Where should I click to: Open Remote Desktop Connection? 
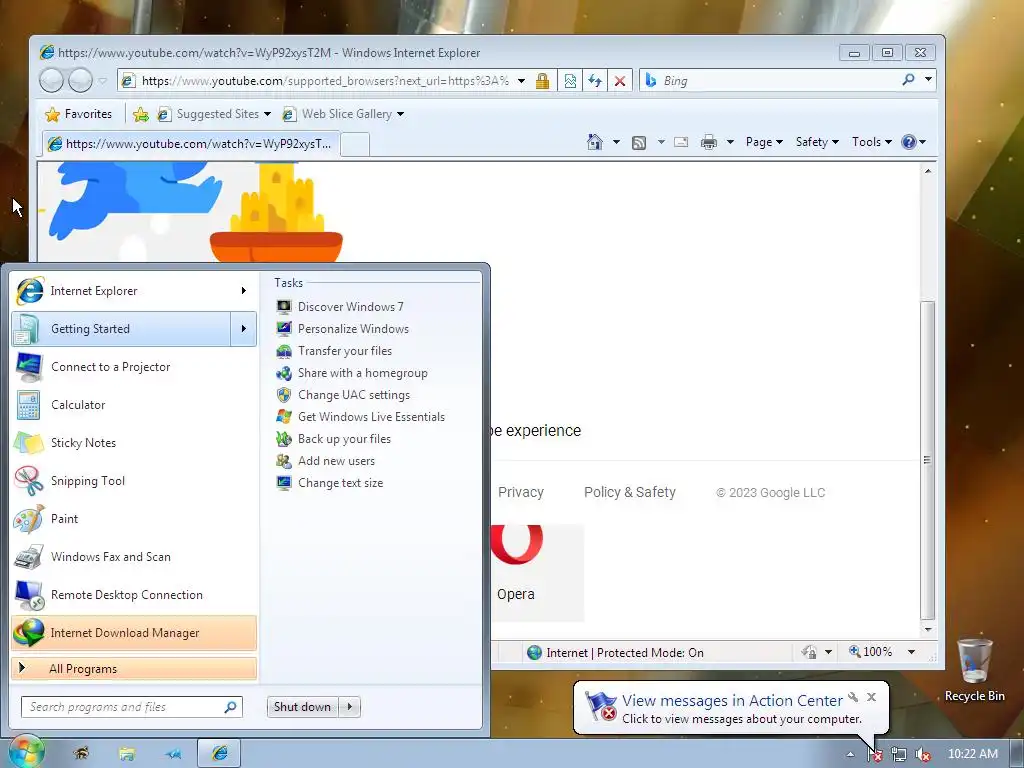point(134,594)
